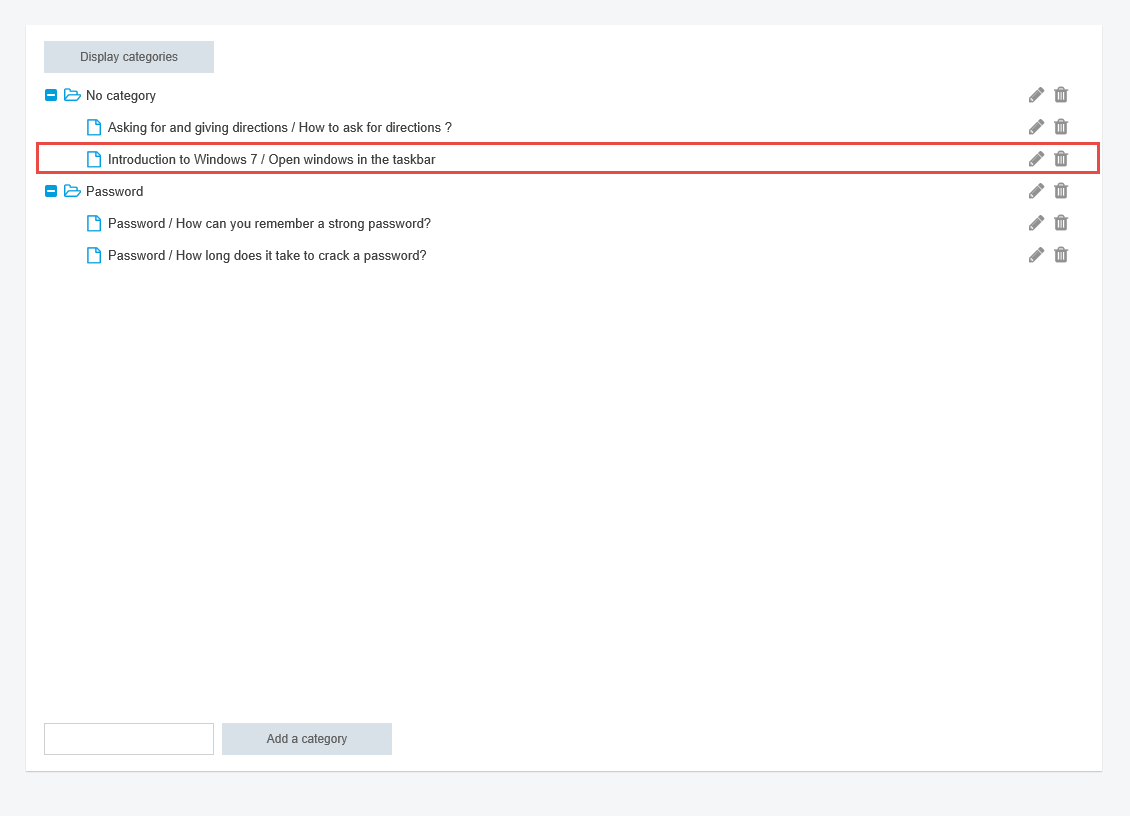Edit the Password category with pencil icon
The width and height of the screenshot is (1130, 816).
pyautogui.click(x=1036, y=191)
